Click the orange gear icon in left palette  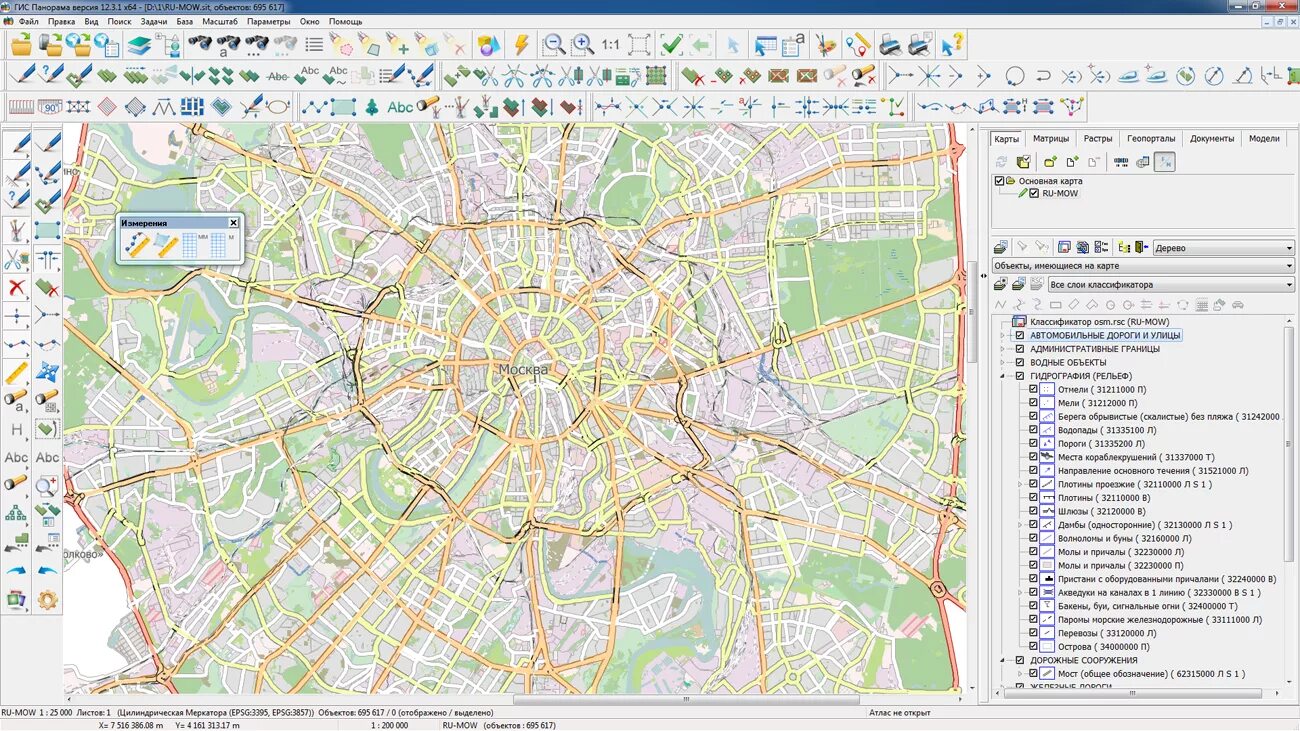(x=47, y=600)
